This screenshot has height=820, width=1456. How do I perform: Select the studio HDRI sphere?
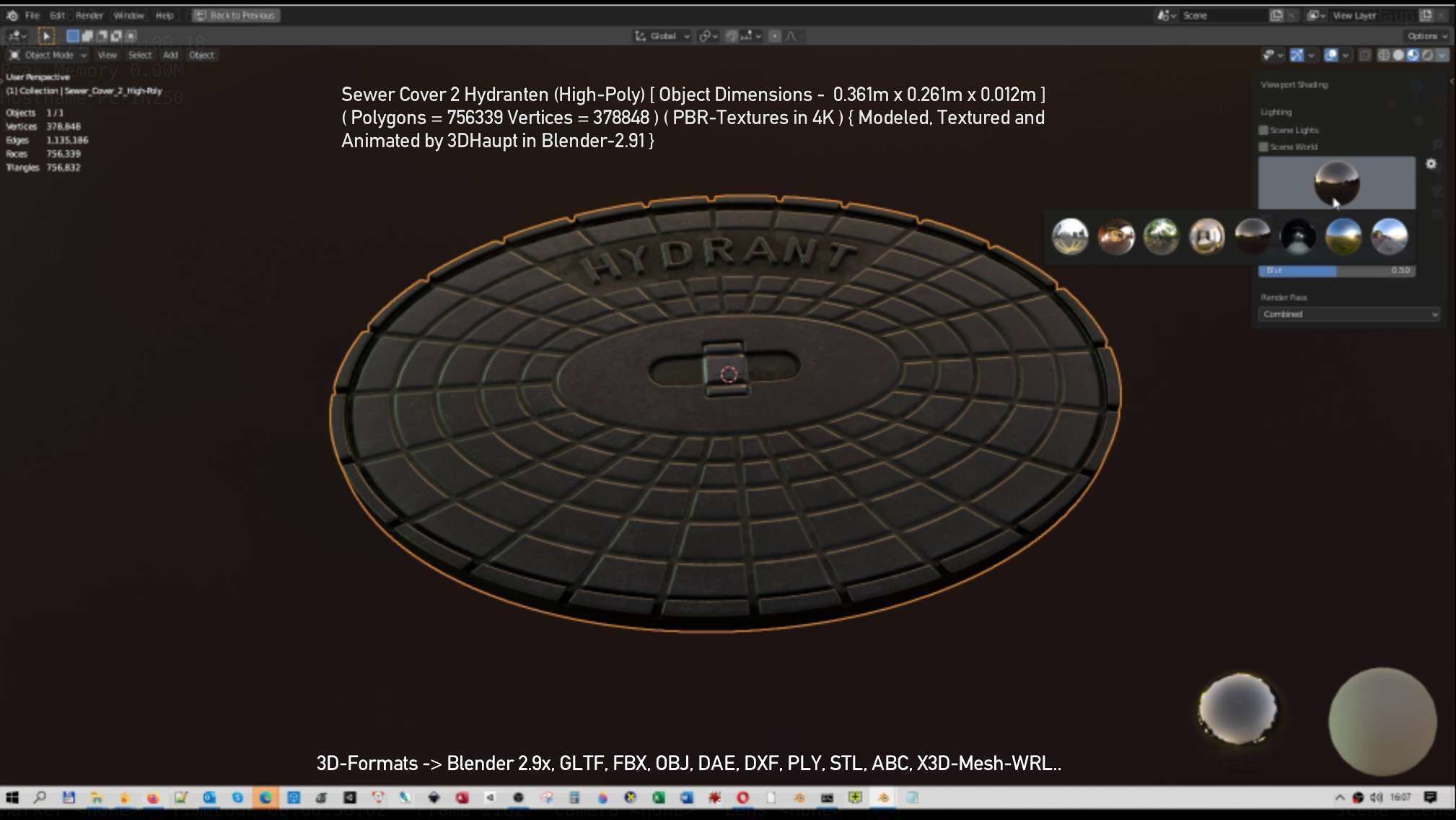[1298, 236]
